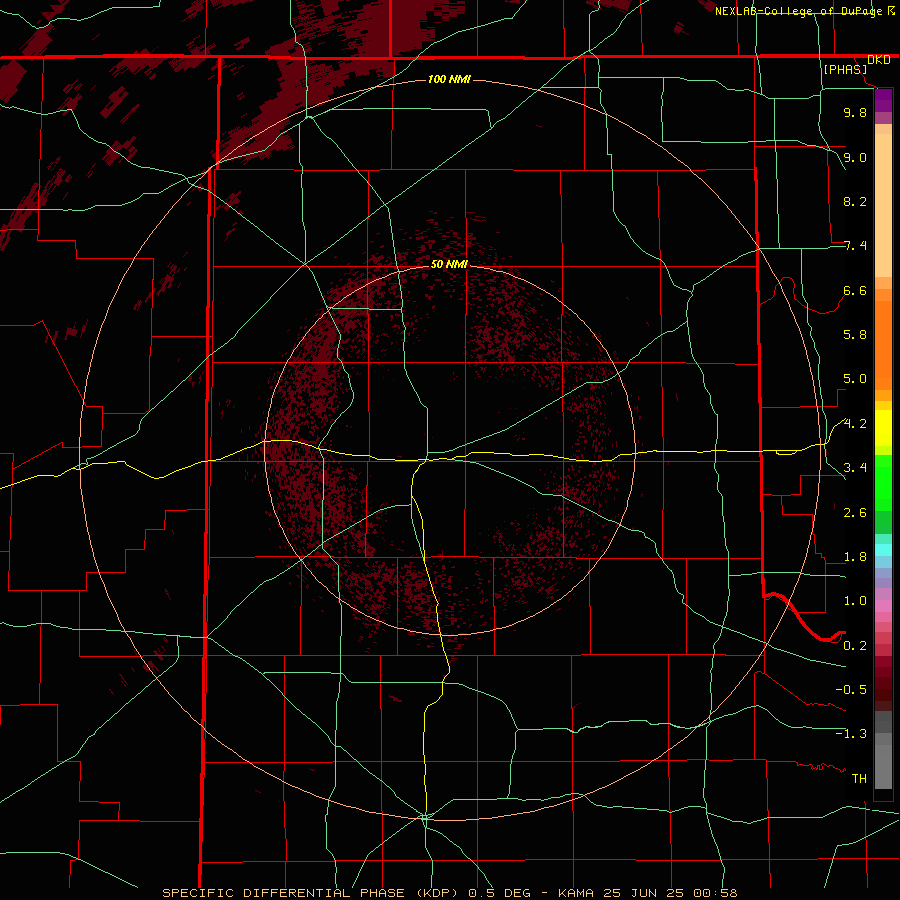Viewport: 900px width, 900px height.
Task: Click the 8.2 value on the scale
Action: (x=855, y=201)
